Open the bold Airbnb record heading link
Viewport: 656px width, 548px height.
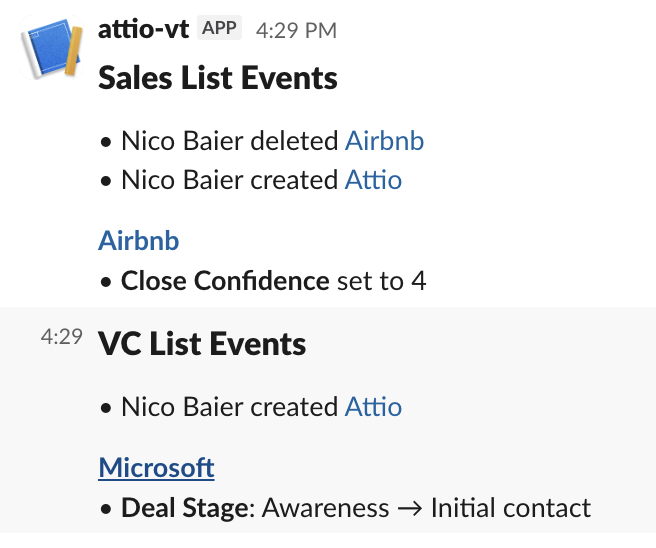138,240
